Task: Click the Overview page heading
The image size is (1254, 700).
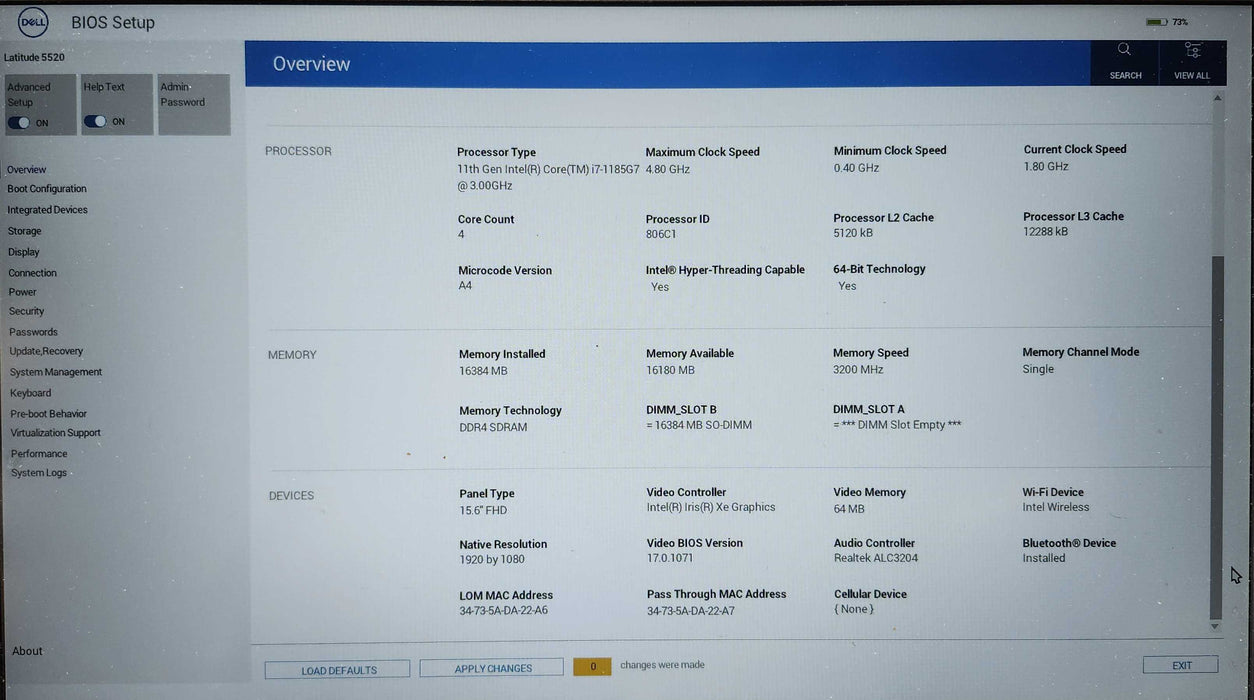Action: click(x=311, y=63)
